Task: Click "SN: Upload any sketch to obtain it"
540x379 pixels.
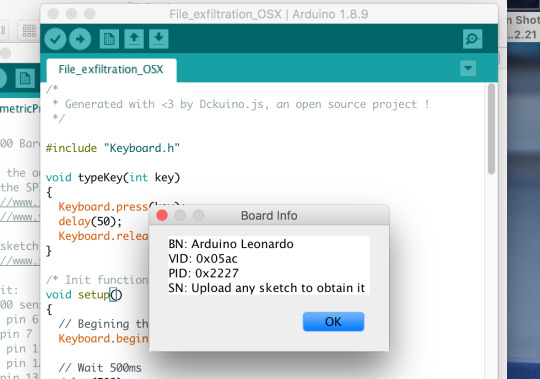Action: coord(267,288)
